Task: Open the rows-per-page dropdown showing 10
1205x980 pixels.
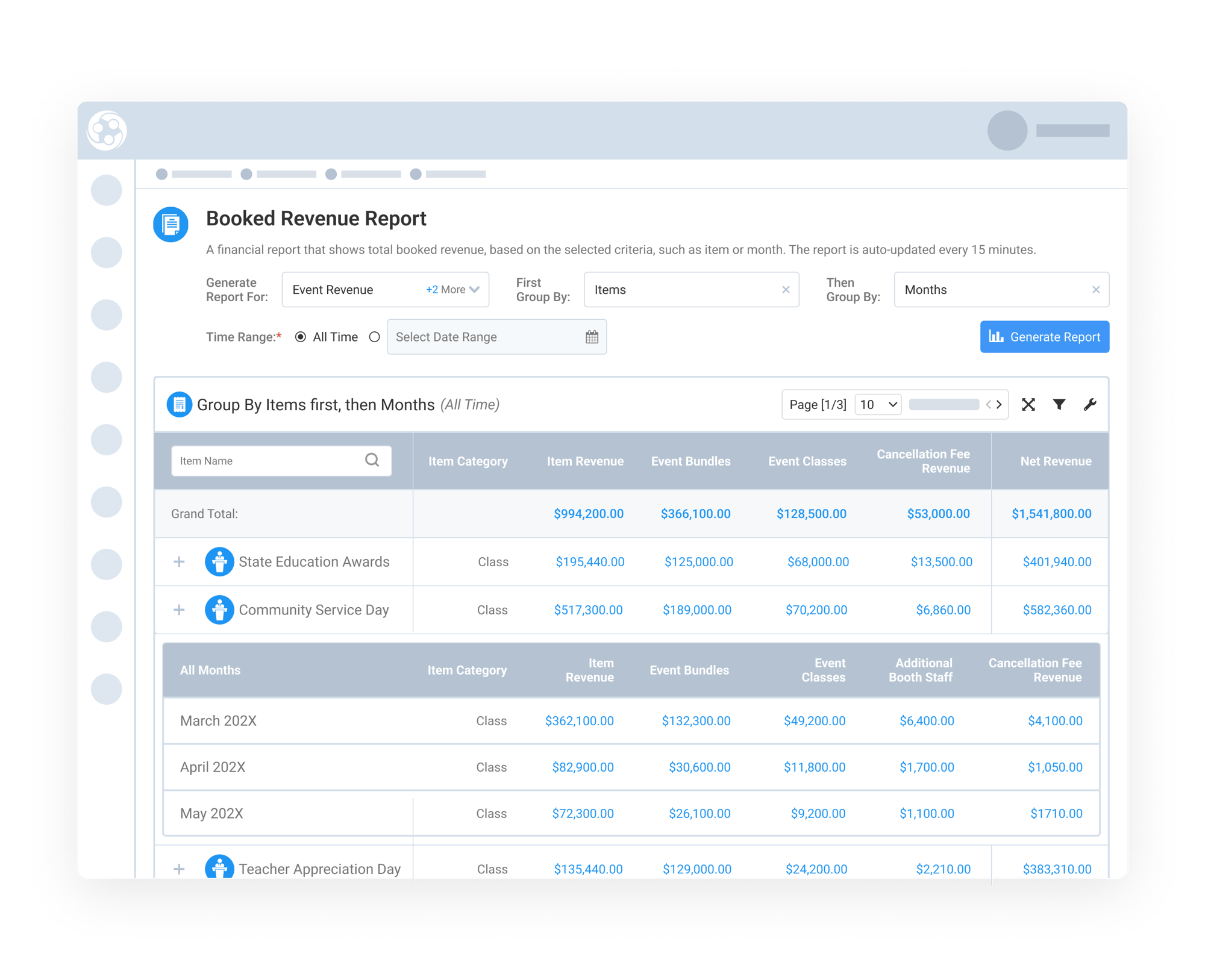Action: pos(877,404)
